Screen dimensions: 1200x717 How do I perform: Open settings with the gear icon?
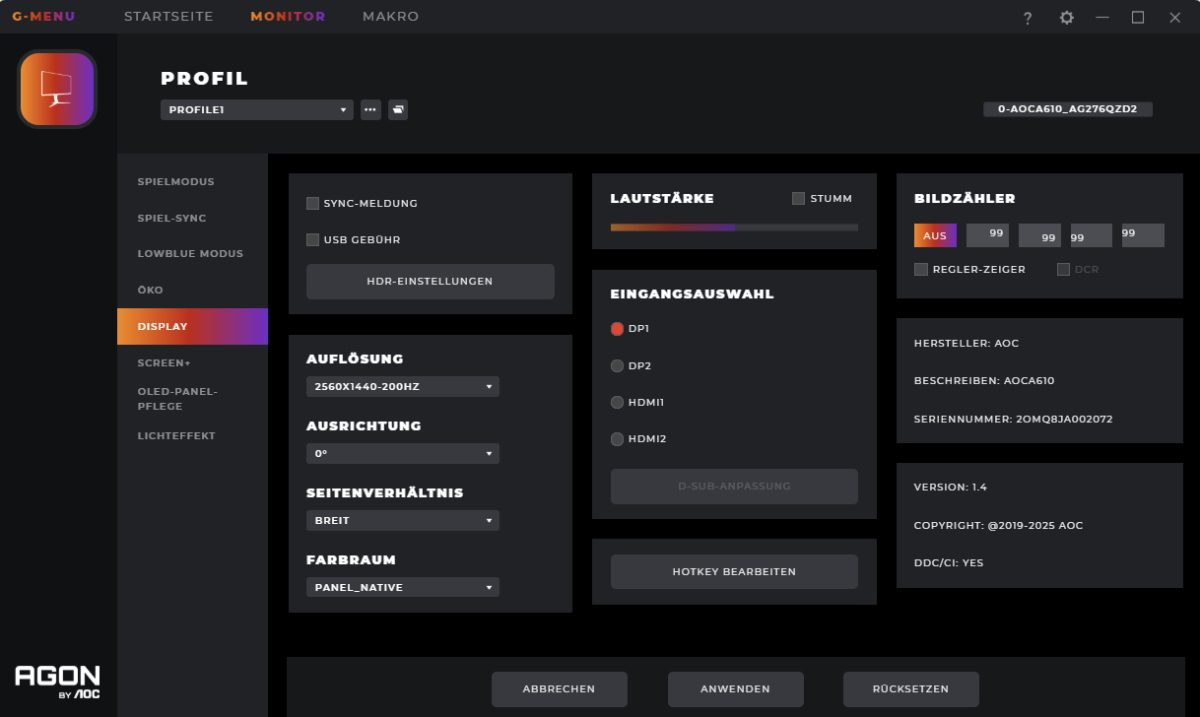1066,18
